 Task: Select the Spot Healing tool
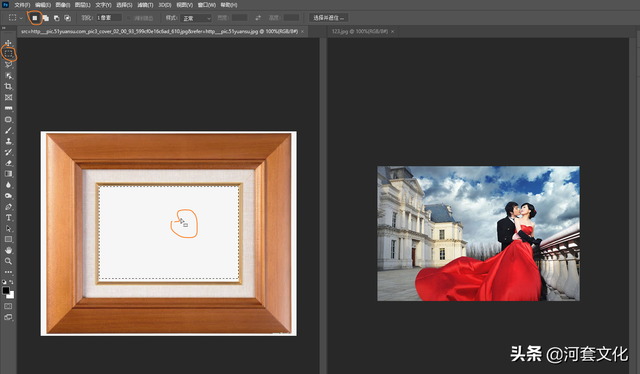[x=8, y=120]
